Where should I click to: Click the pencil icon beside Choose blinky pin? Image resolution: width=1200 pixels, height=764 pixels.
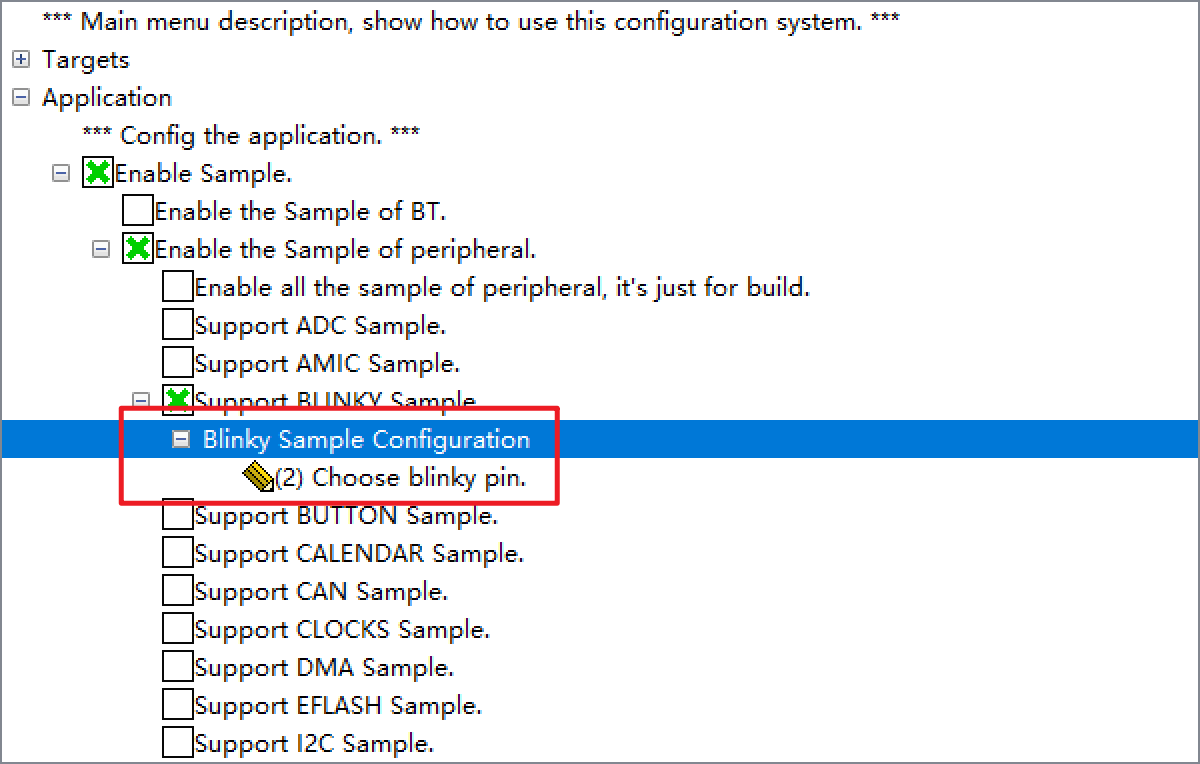pyautogui.click(x=258, y=478)
